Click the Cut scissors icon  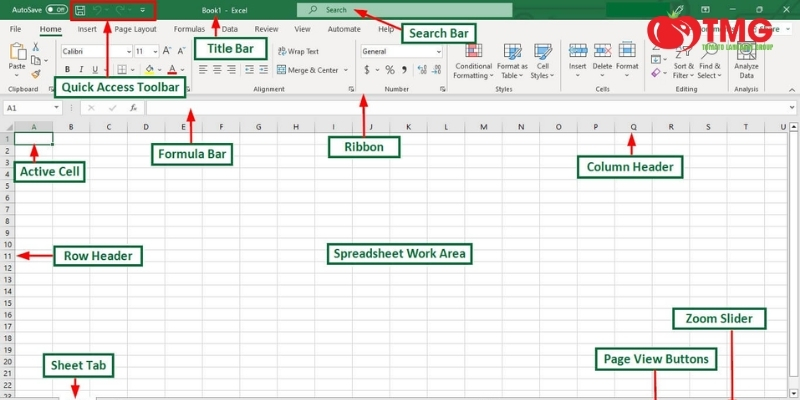tap(36, 47)
